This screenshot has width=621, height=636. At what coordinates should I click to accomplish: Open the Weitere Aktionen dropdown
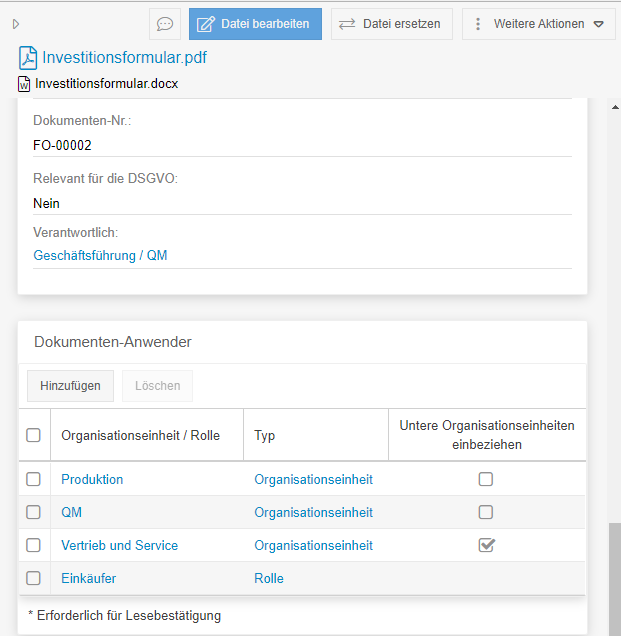538,24
